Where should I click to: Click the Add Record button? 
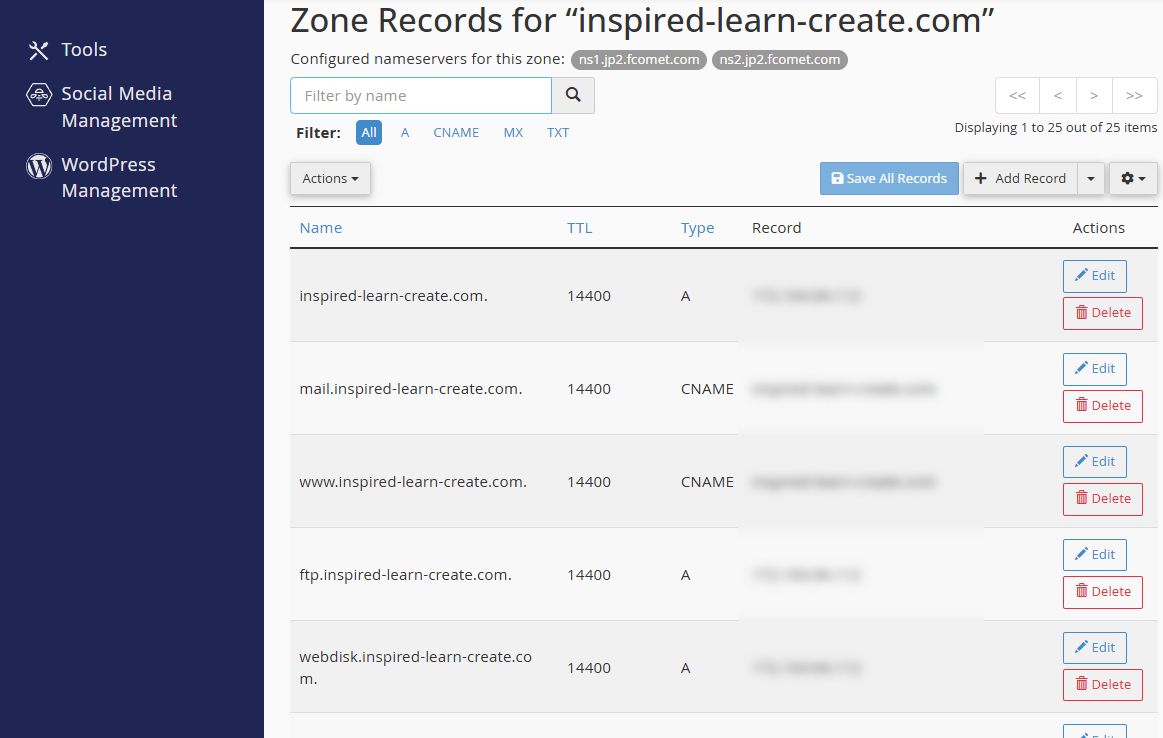(1020, 179)
